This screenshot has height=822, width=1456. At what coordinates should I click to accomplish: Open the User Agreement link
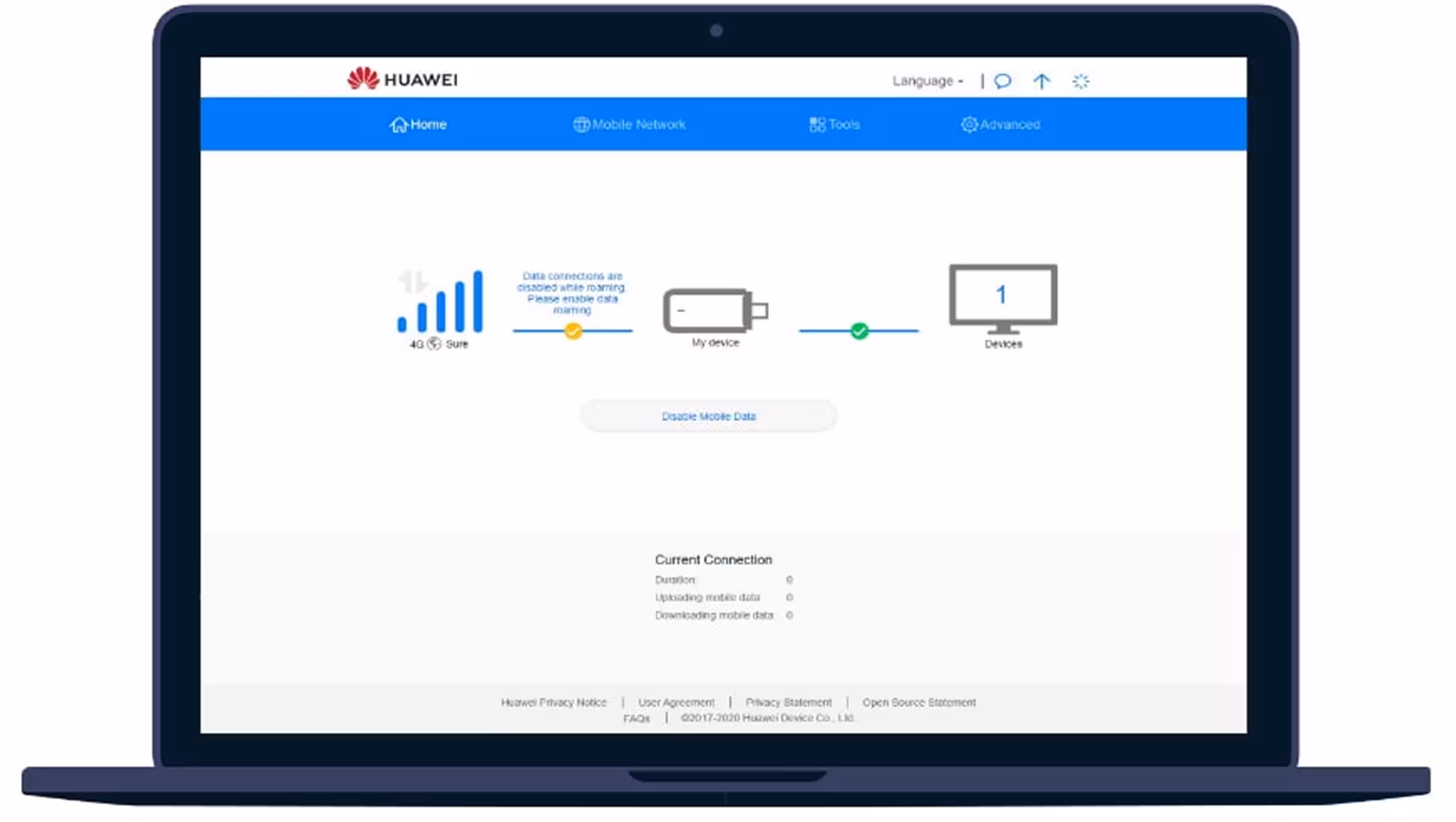click(x=676, y=702)
